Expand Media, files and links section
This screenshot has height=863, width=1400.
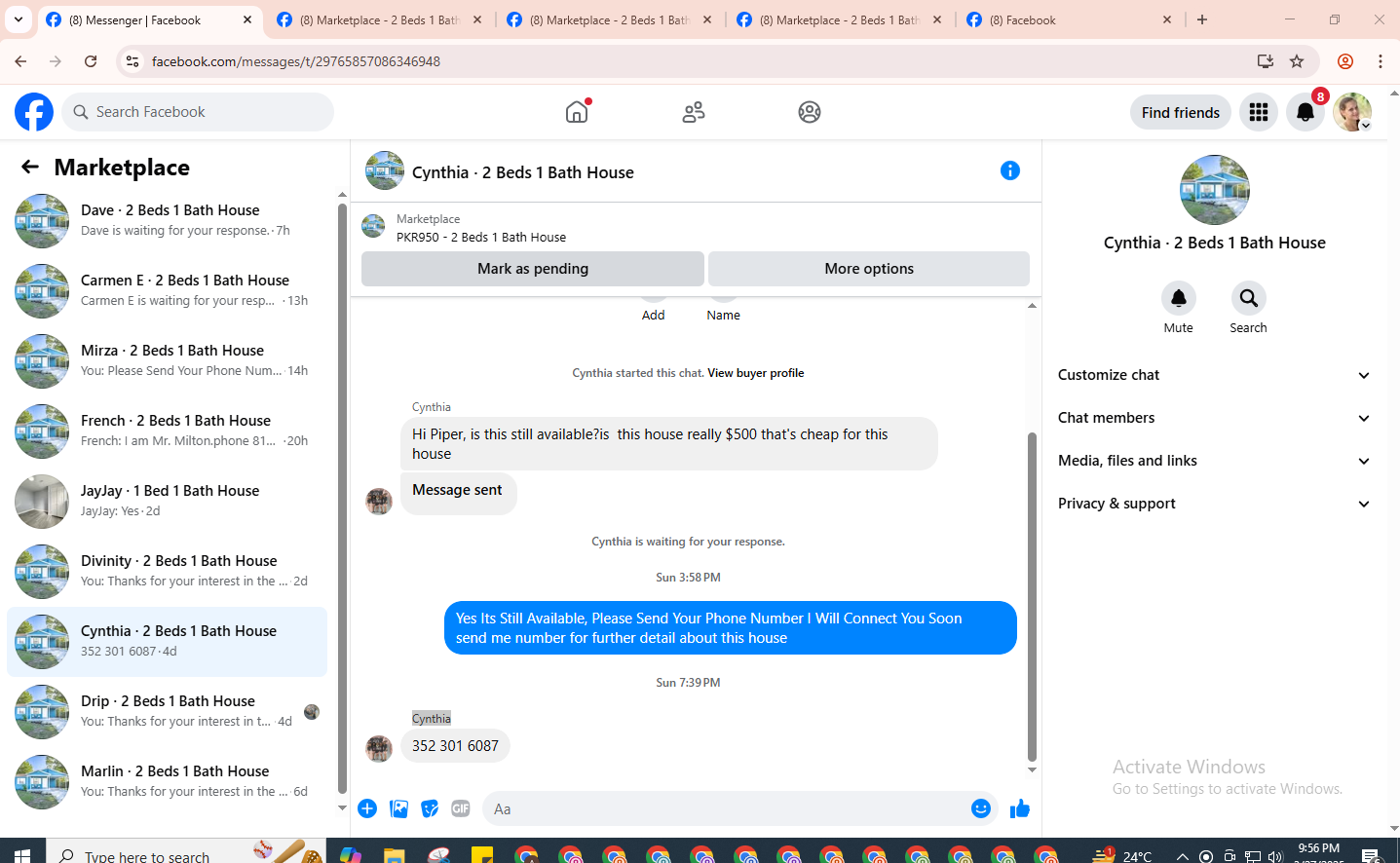coord(1215,461)
